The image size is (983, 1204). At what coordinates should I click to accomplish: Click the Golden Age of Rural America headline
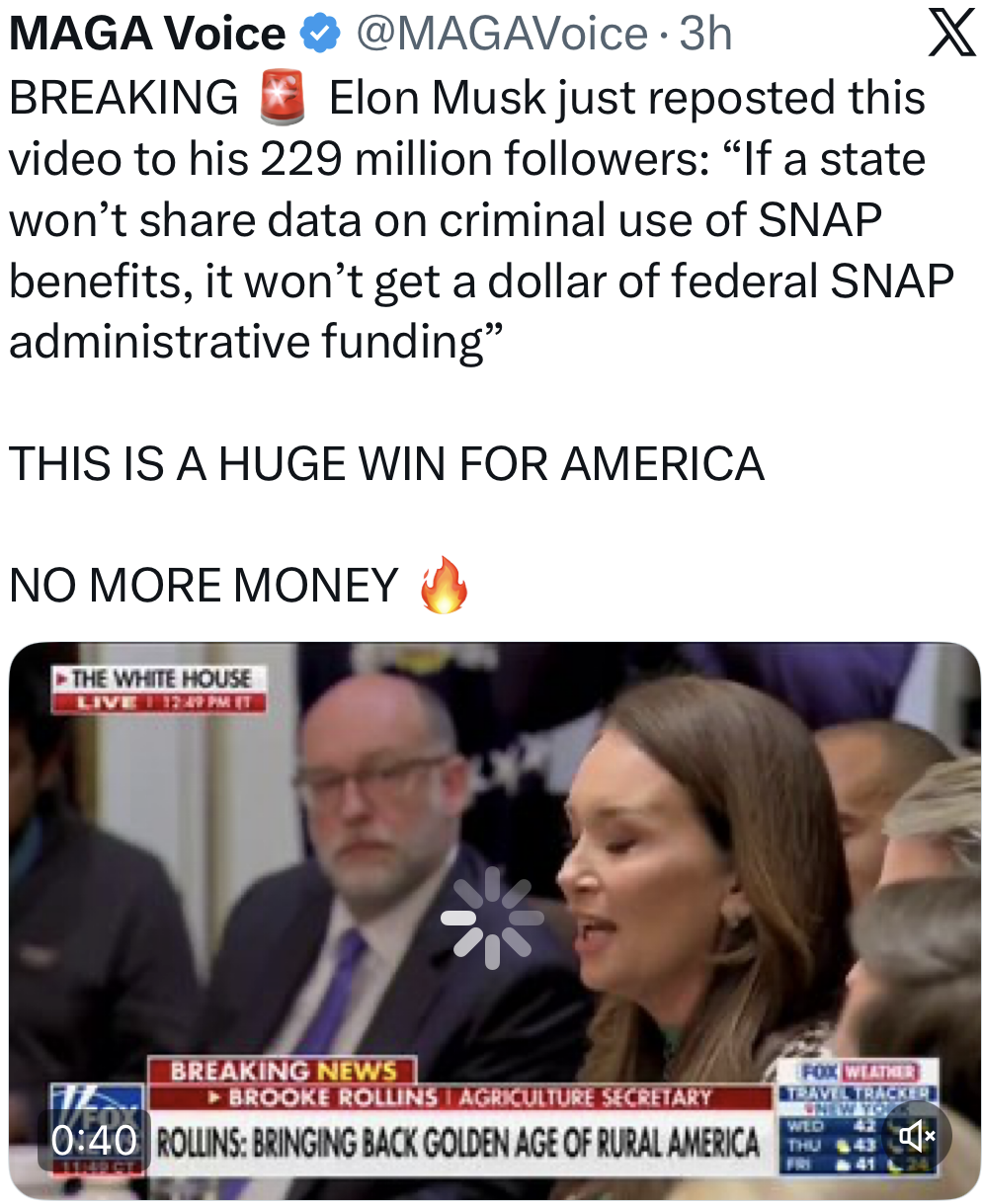point(459,1143)
